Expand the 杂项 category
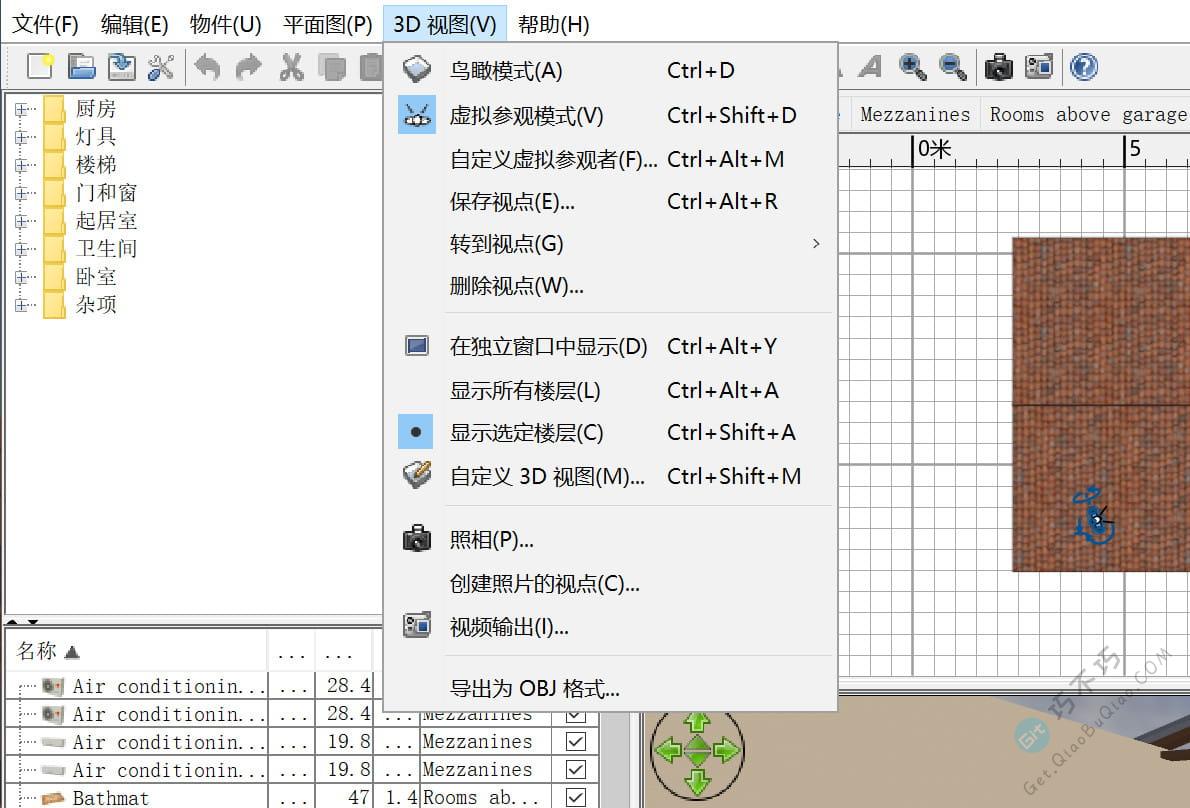 point(21,306)
